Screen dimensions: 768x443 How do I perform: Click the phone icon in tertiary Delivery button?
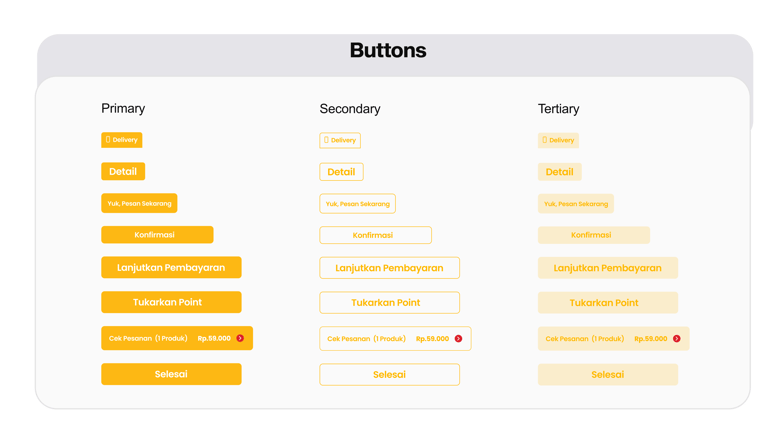point(545,140)
